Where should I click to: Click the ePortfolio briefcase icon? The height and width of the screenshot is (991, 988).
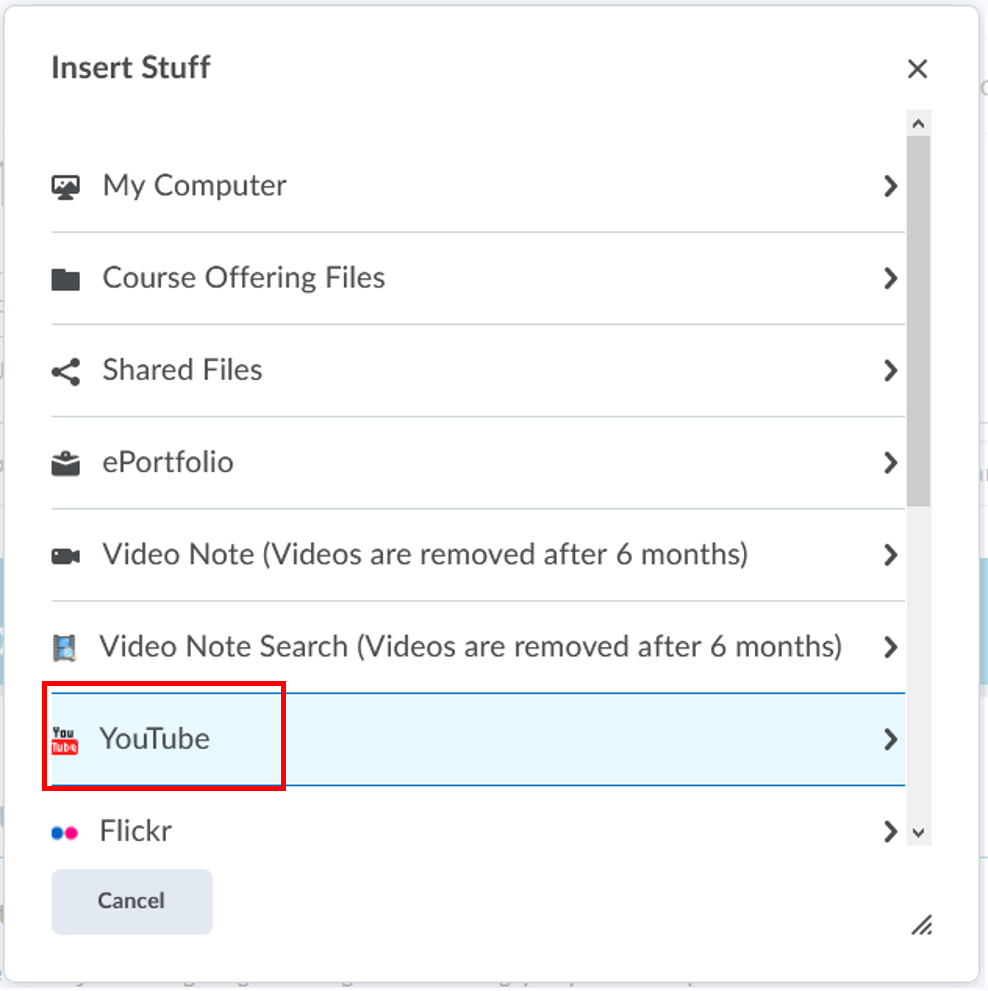pyautogui.click(x=64, y=462)
